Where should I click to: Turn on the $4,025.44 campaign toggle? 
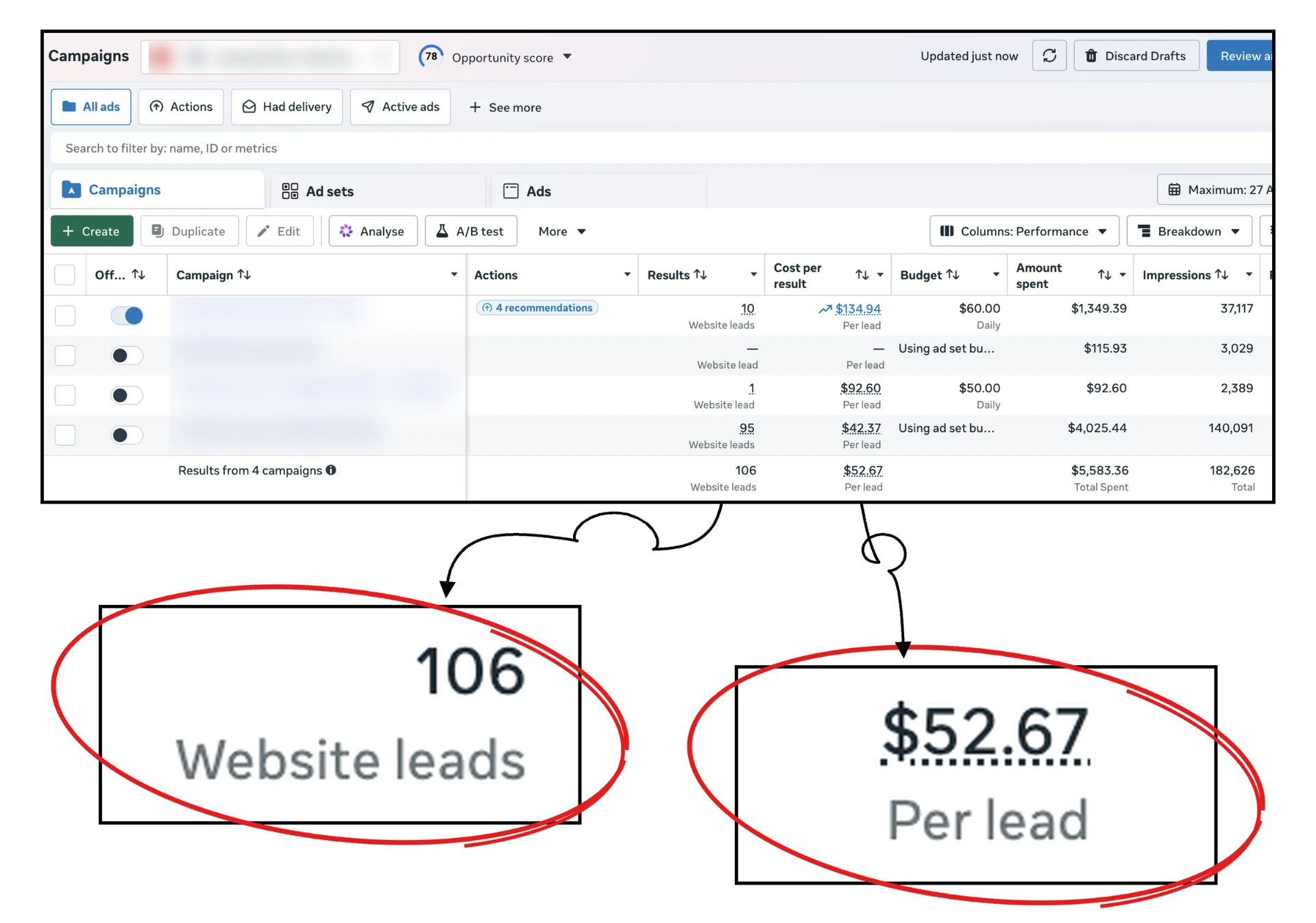pyautogui.click(x=127, y=435)
